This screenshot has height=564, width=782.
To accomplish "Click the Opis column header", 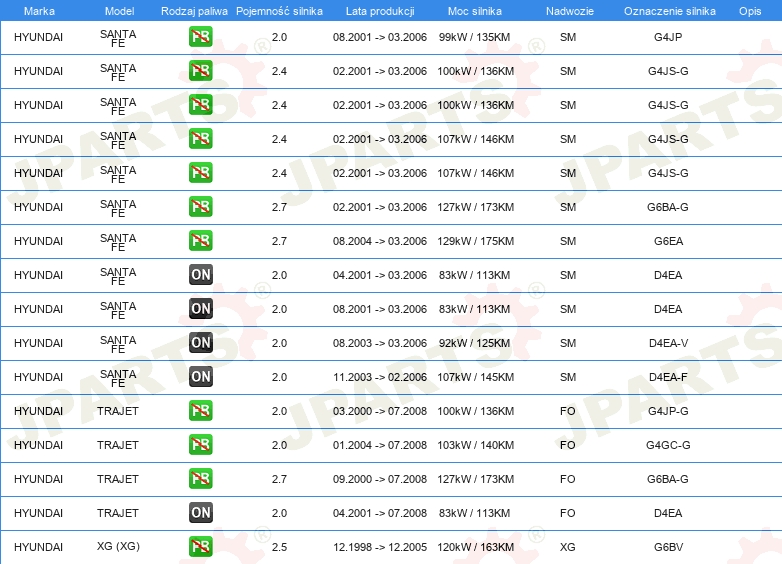I will click(x=750, y=11).
